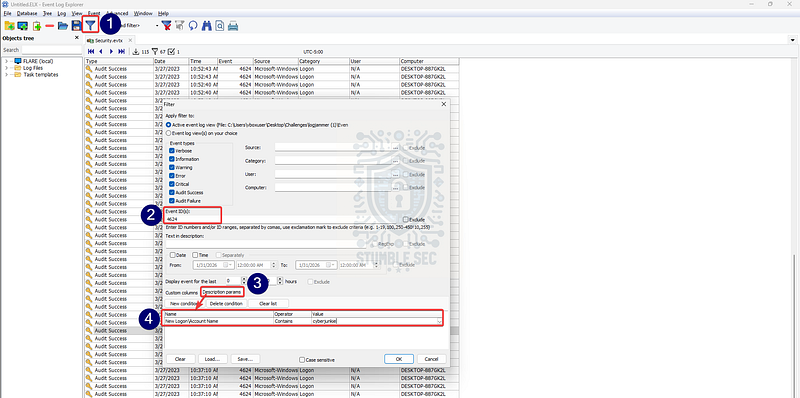Open the load filter dropdown arrow in toolbar
Viewport: 800px width, 398px height.
tap(157, 25)
